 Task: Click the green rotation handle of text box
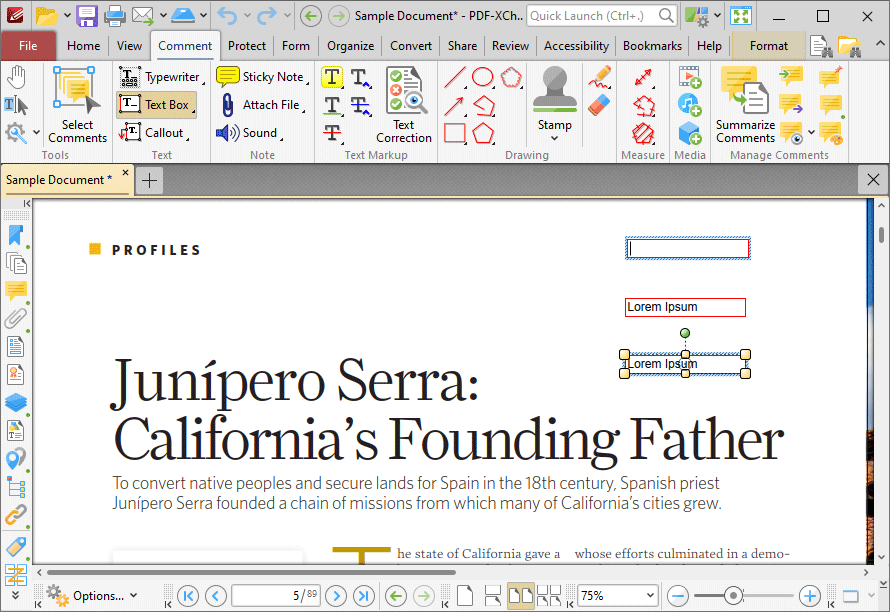[685, 333]
